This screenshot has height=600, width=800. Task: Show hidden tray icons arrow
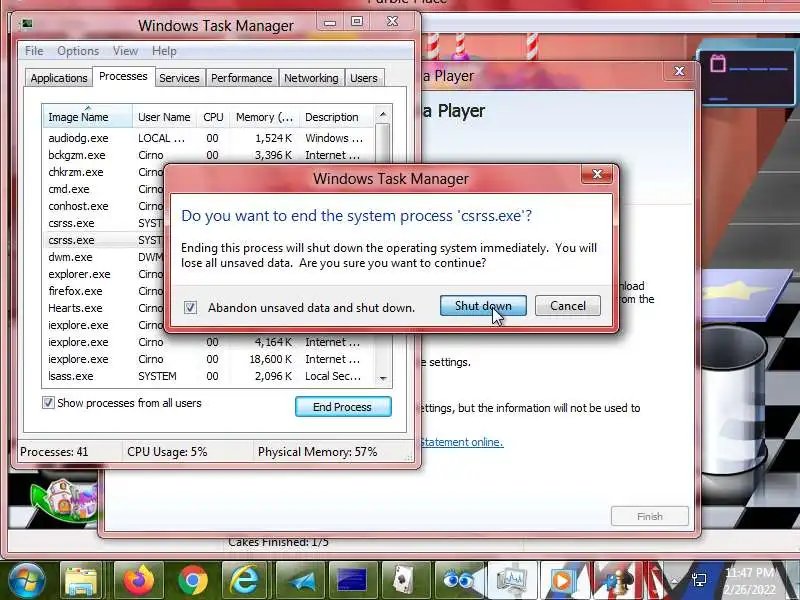click(x=674, y=580)
